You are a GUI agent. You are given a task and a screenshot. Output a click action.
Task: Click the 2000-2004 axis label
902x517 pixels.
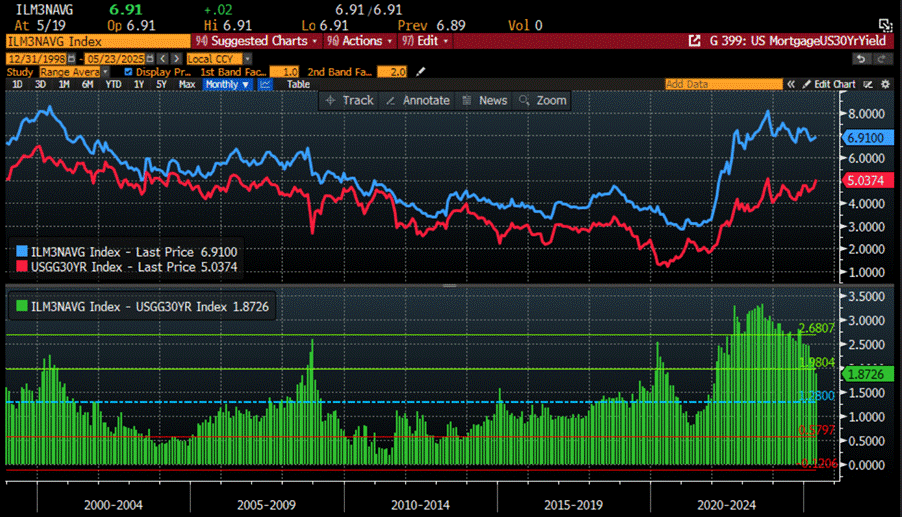pos(113,505)
